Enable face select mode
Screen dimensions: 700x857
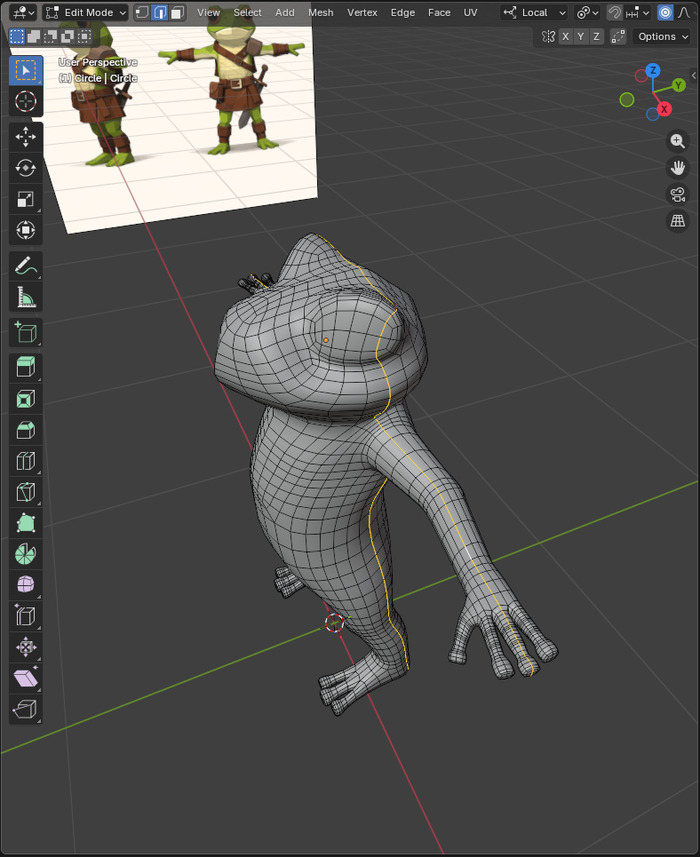tap(177, 13)
